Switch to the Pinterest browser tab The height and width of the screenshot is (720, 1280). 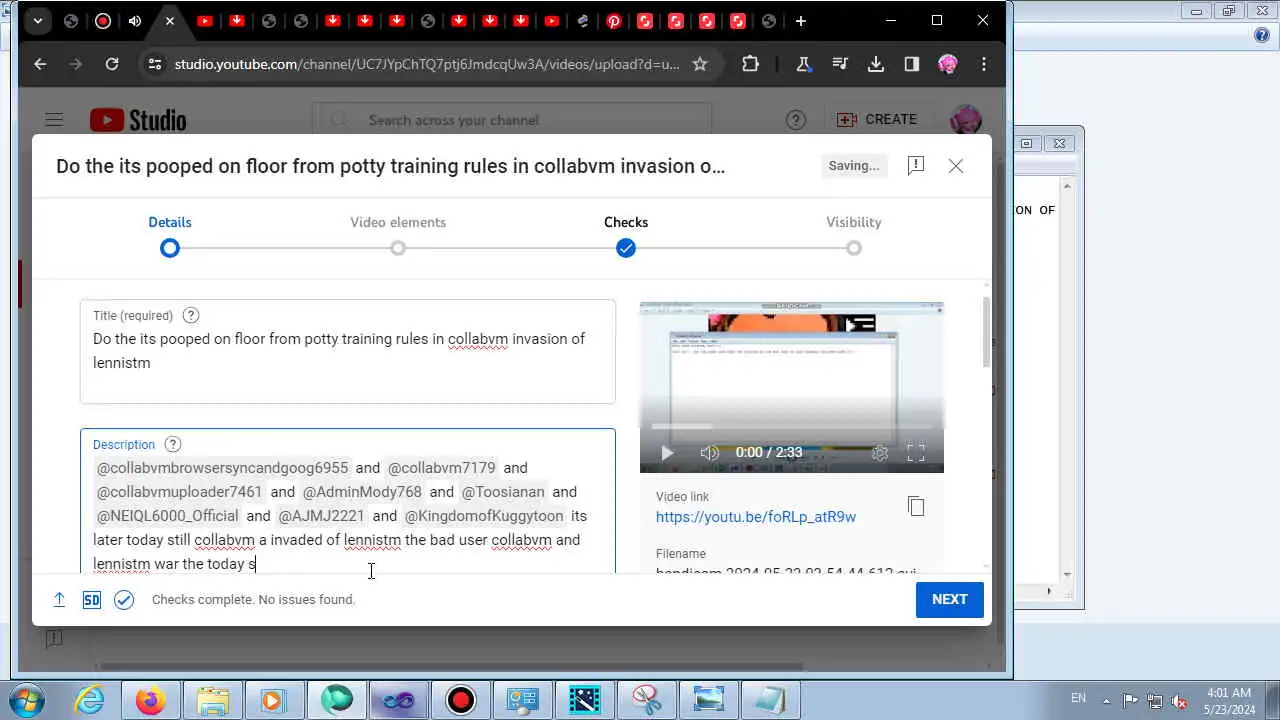pyautogui.click(x=614, y=21)
